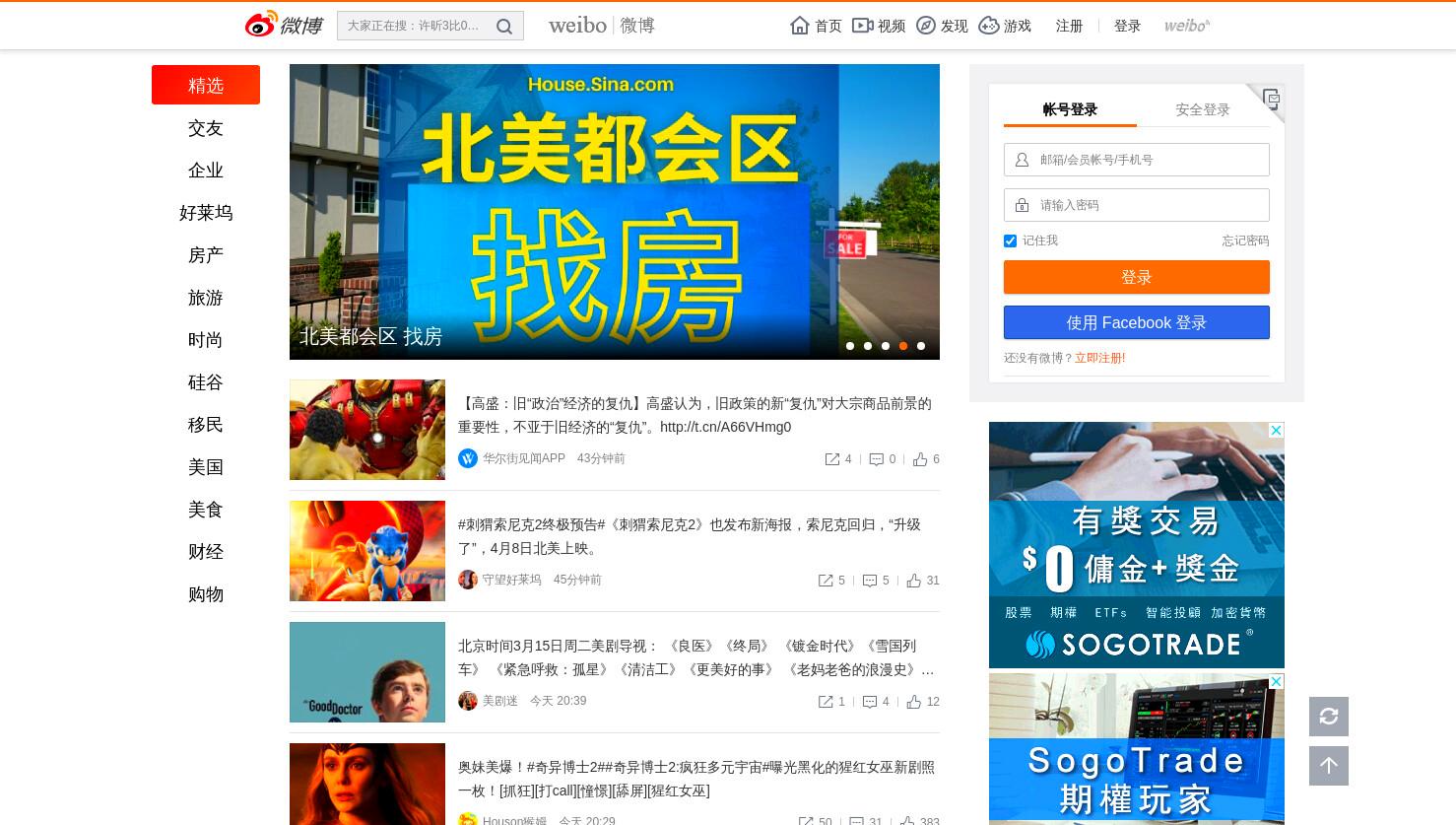Open the 首页 home icon
Image resolution: width=1456 pixels, height=825 pixels.
click(x=800, y=26)
